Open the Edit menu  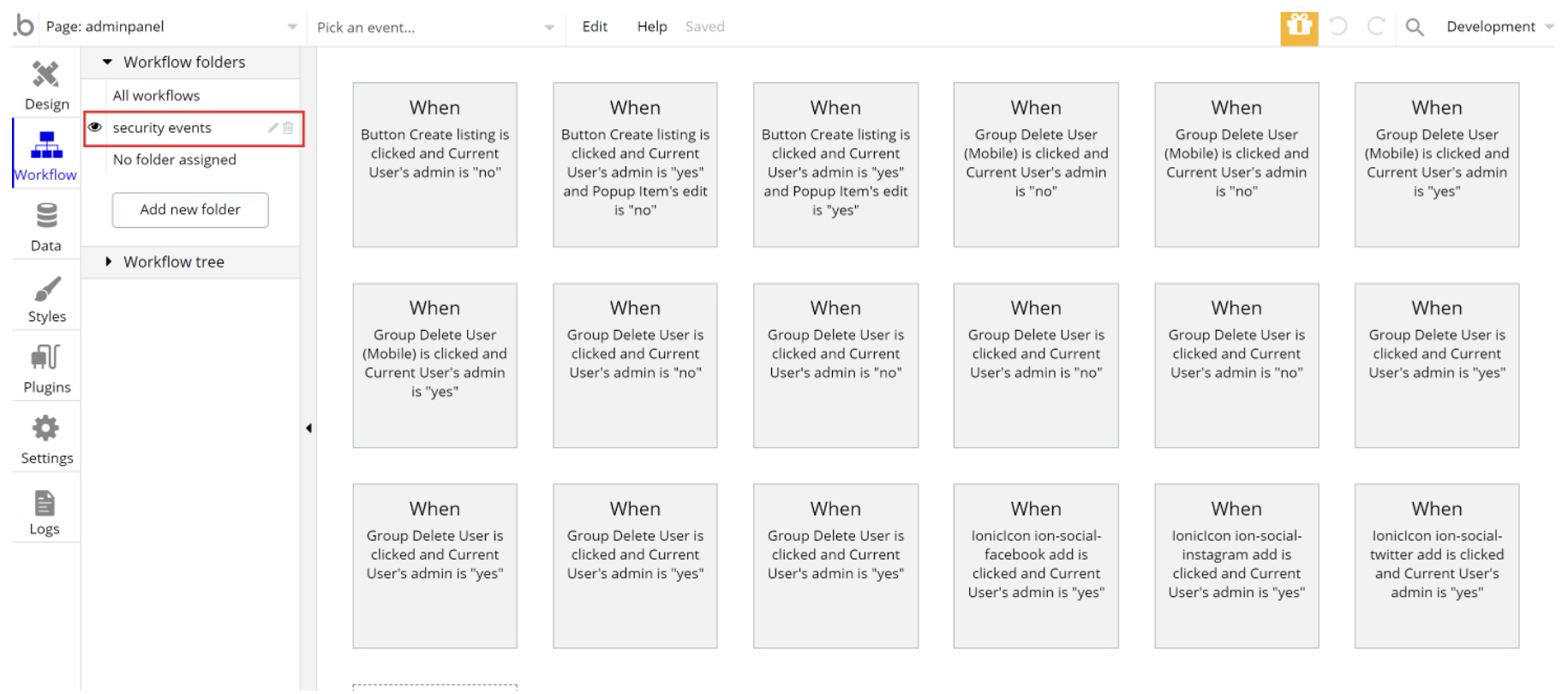pos(595,27)
